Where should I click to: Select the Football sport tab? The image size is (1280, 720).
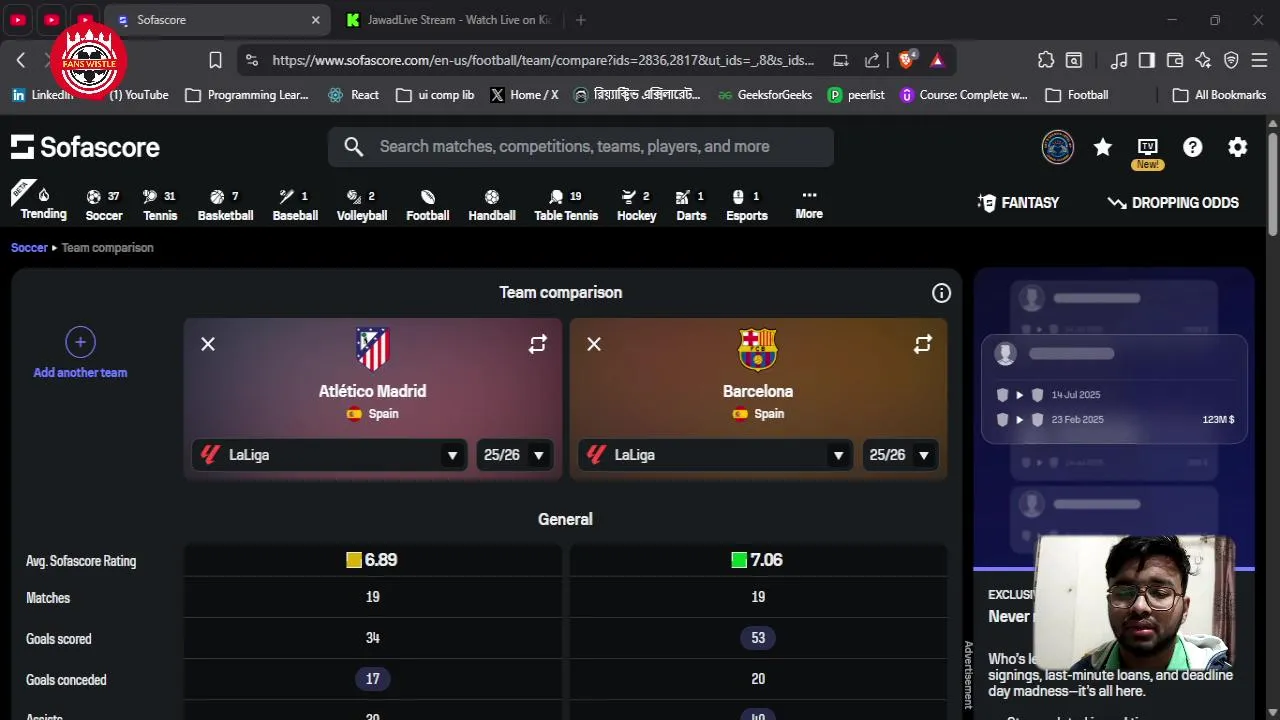pos(427,205)
